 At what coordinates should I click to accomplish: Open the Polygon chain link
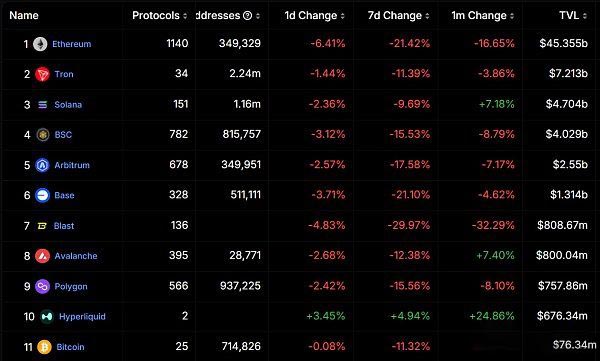pyautogui.click(x=71, y=286)
